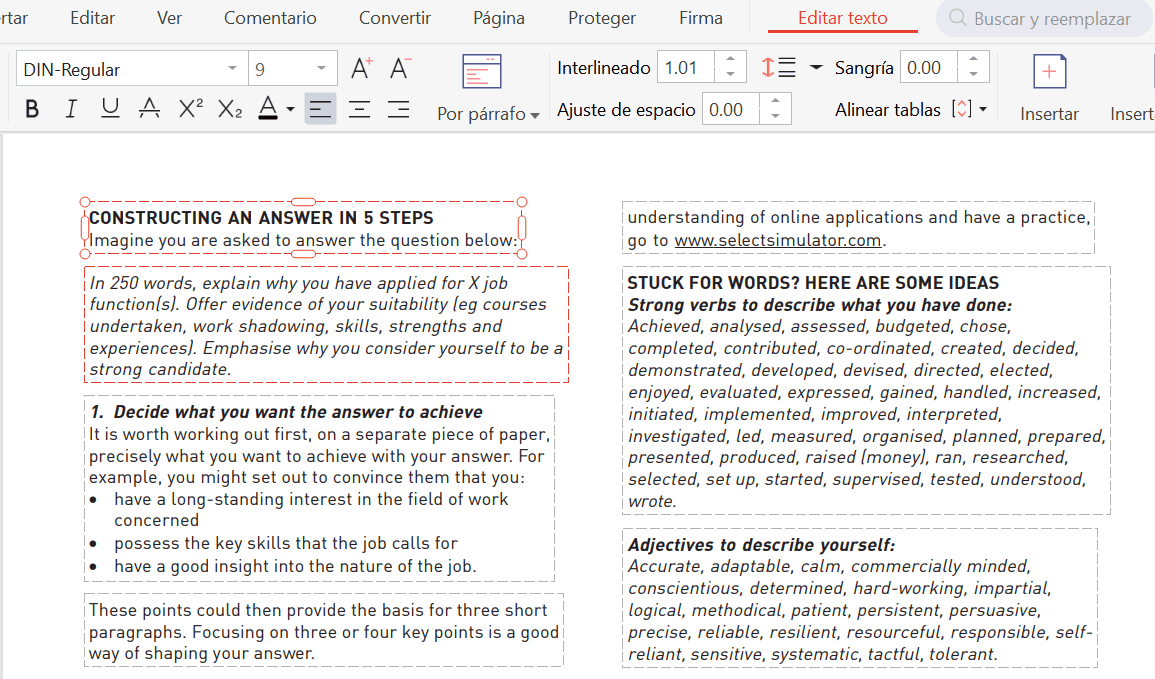This screenshot has width=1155, height=679.
Task: Apply strikethrough to selected text
Action: tap(149, 109)
